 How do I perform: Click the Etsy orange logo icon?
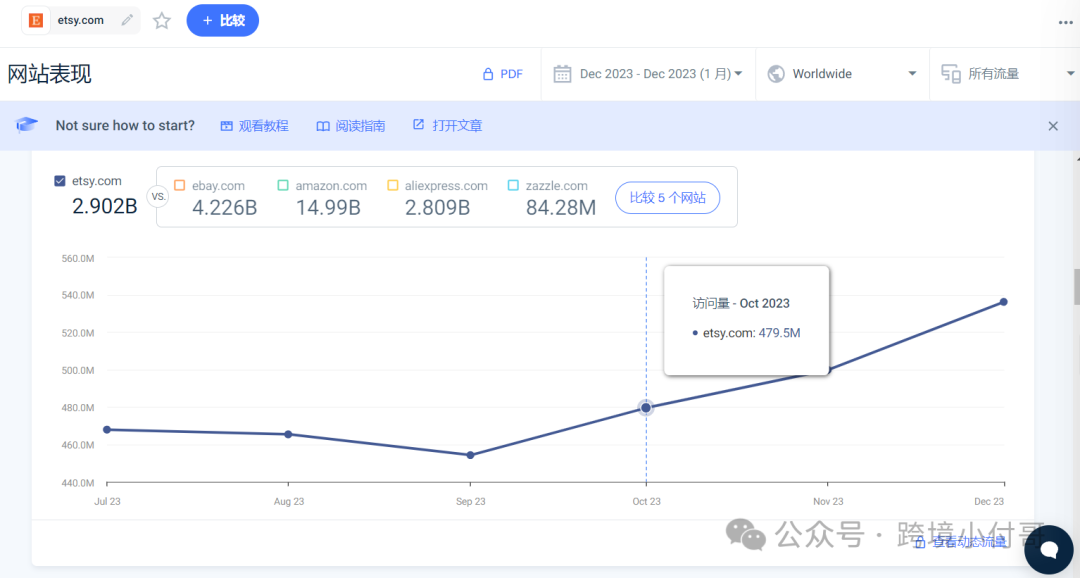36,20
